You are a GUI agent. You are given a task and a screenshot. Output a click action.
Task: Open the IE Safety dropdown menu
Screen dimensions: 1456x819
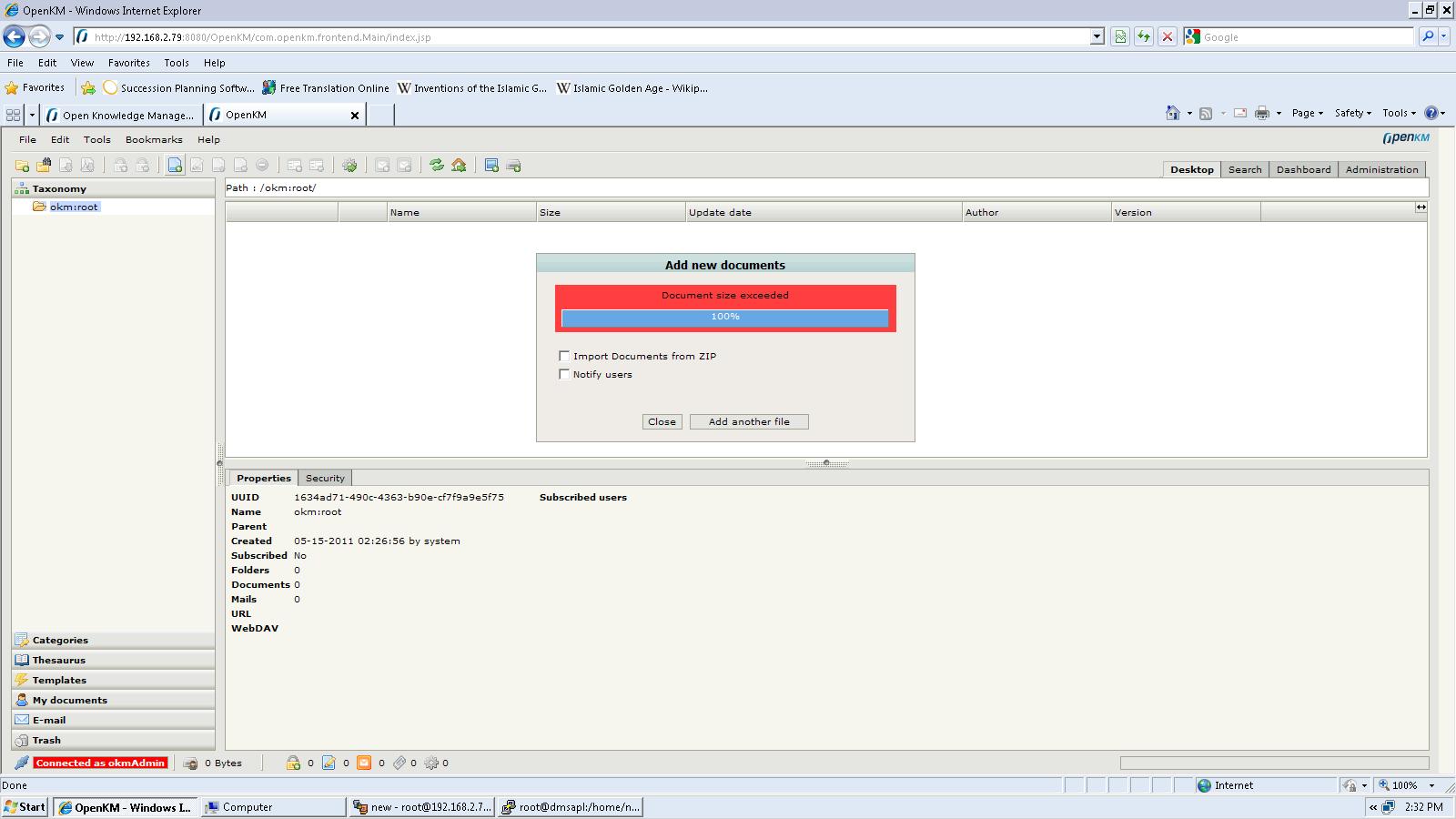tap(1352, 113)
